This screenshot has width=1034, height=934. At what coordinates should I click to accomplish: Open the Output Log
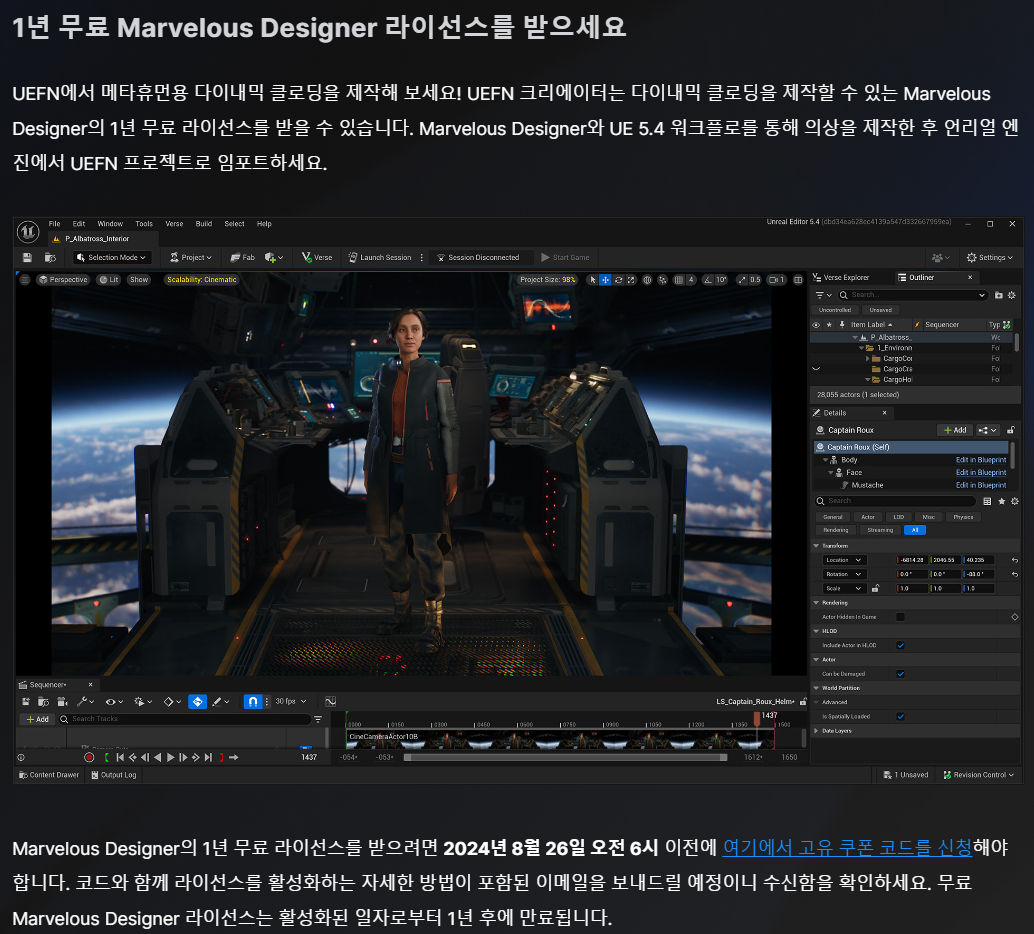point(113,774)
